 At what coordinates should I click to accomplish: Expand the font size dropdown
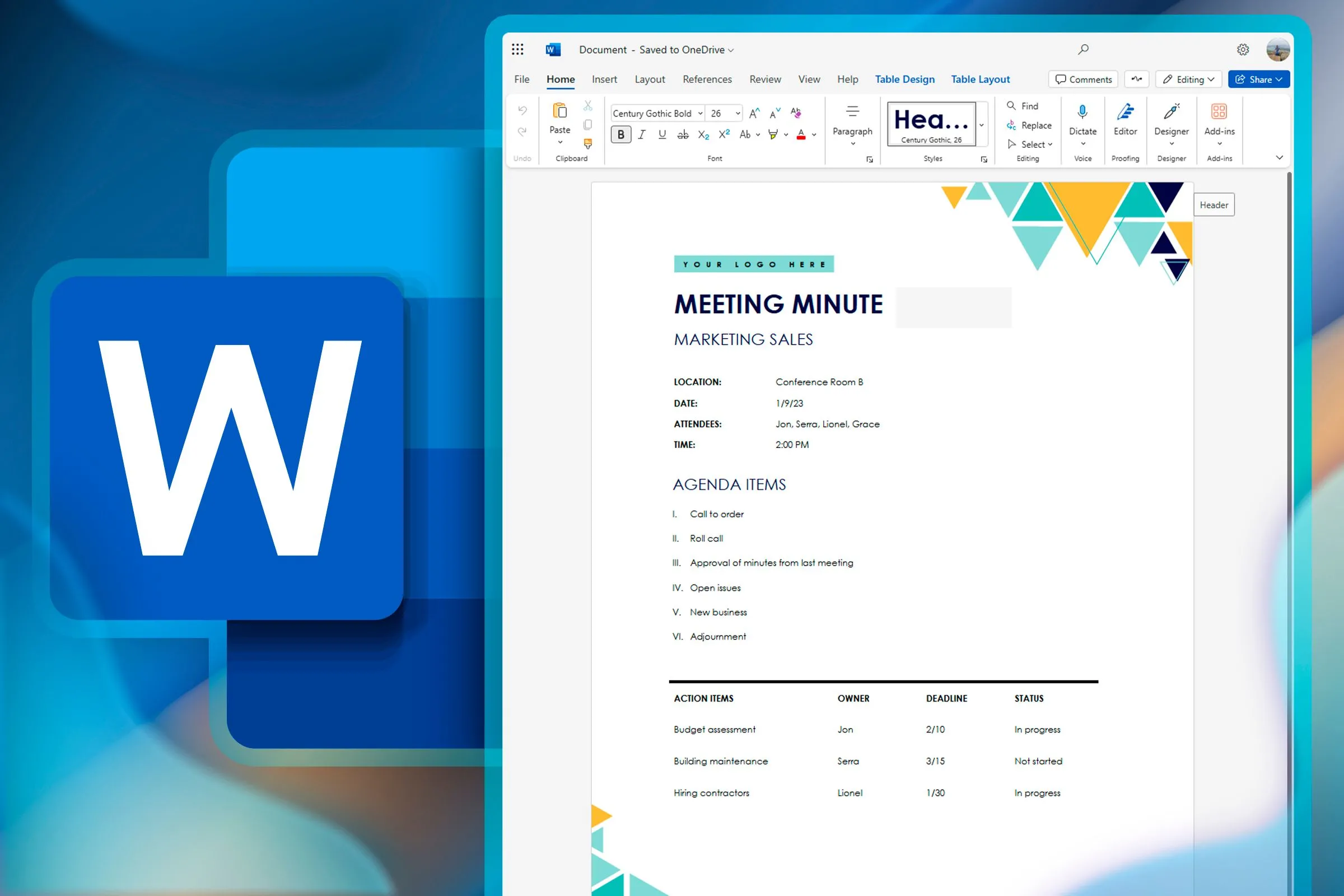coord(736,113)
